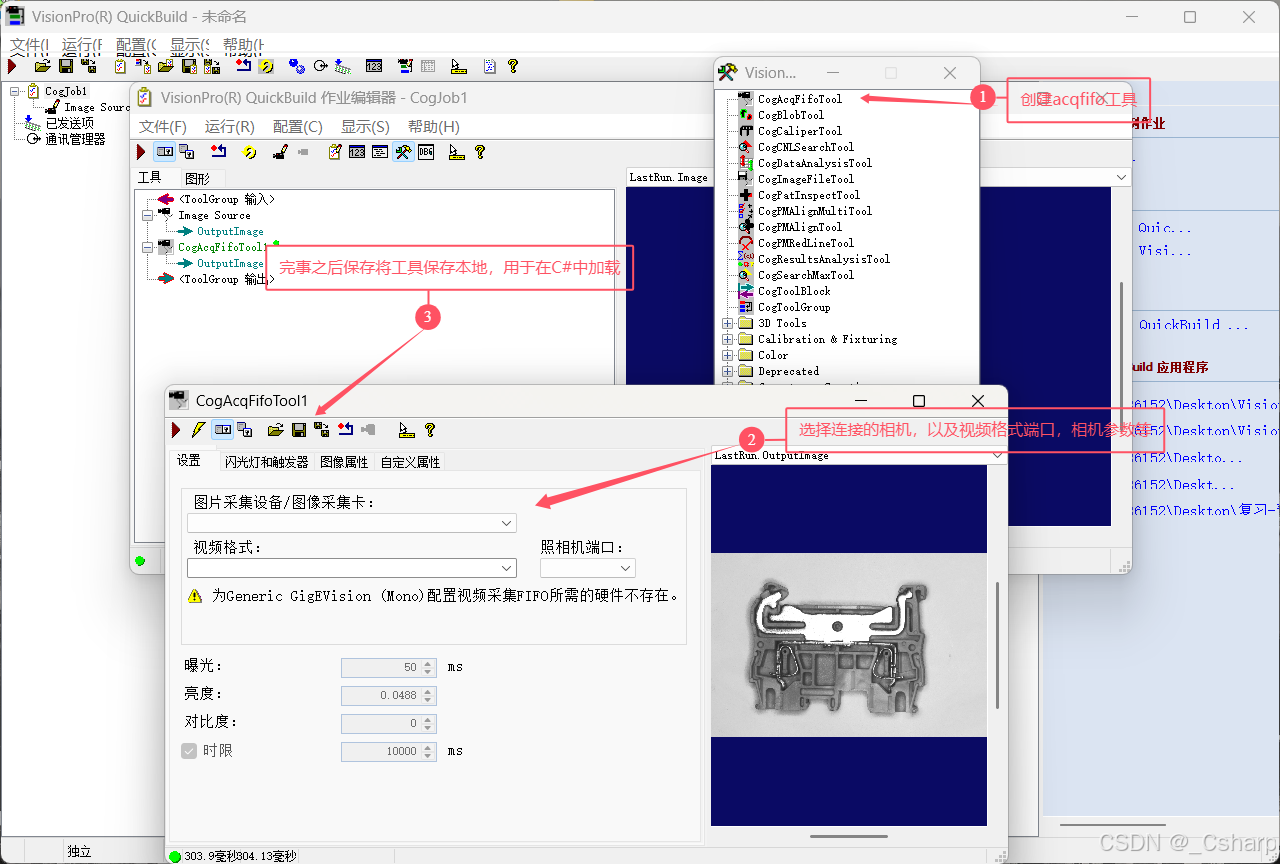
Task: Switch to the 闪光灯和触发器 tab
Action: pos(265,462)
